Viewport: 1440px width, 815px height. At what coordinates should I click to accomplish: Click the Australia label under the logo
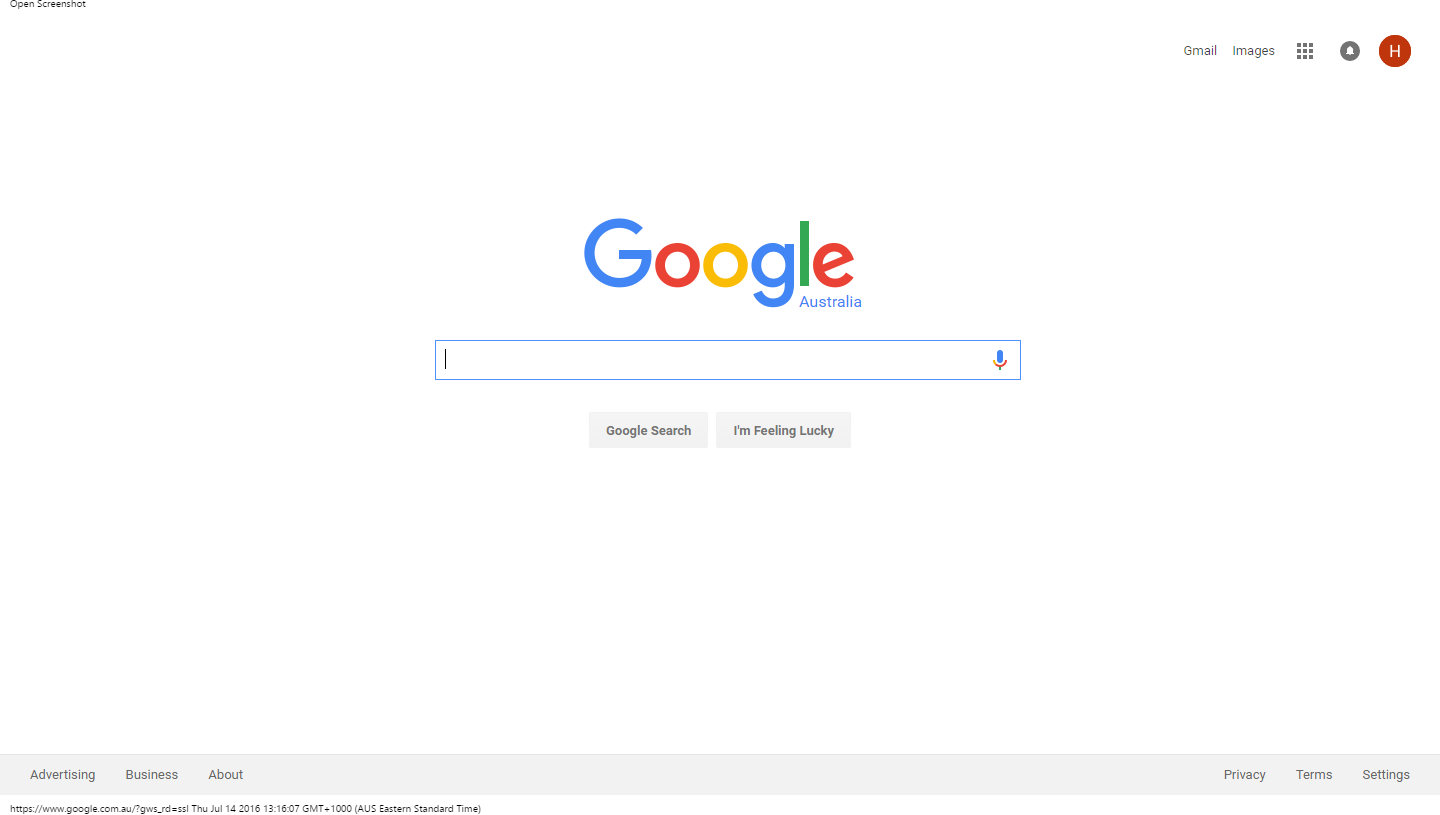point(830,302)
